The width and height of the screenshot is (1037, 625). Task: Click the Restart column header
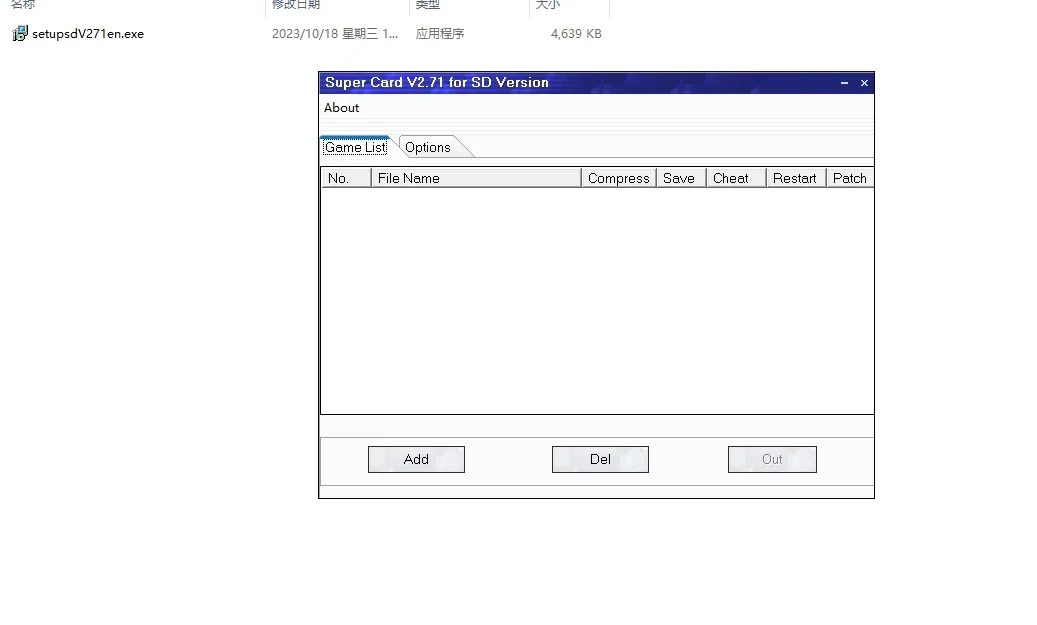796,178
